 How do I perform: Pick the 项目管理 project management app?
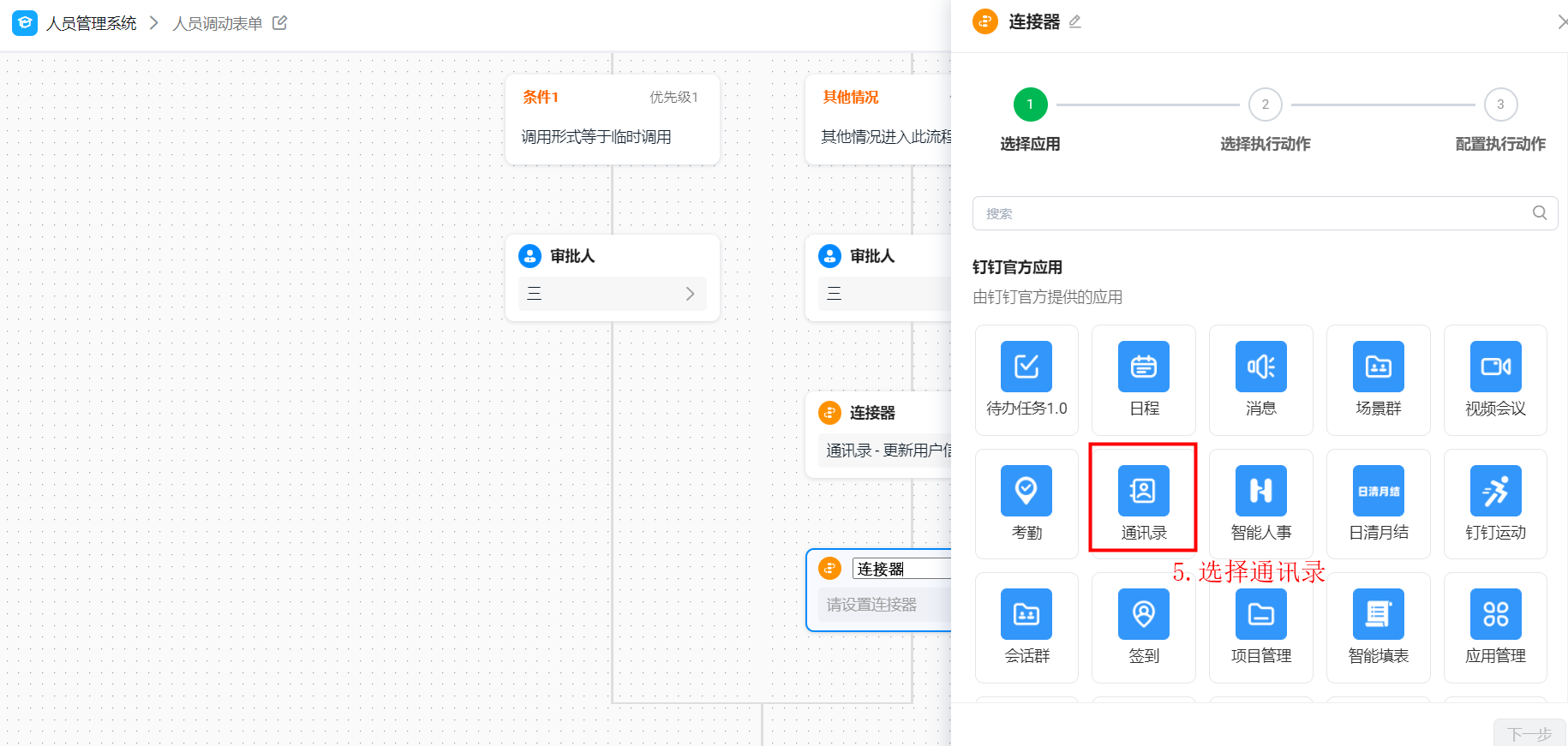(x=1261, y=627)
